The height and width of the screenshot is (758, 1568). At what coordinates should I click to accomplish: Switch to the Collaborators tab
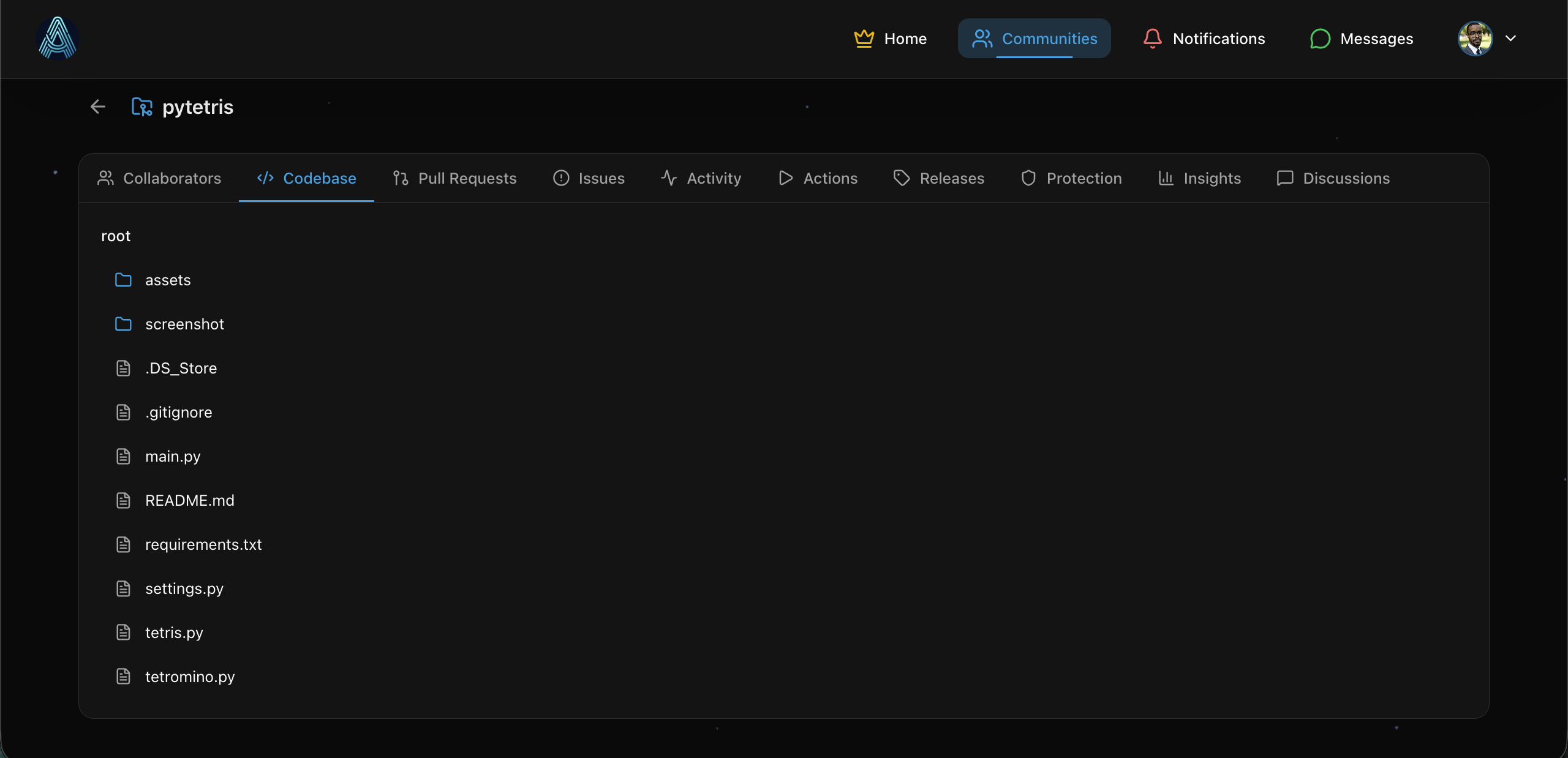click(159, 178)
